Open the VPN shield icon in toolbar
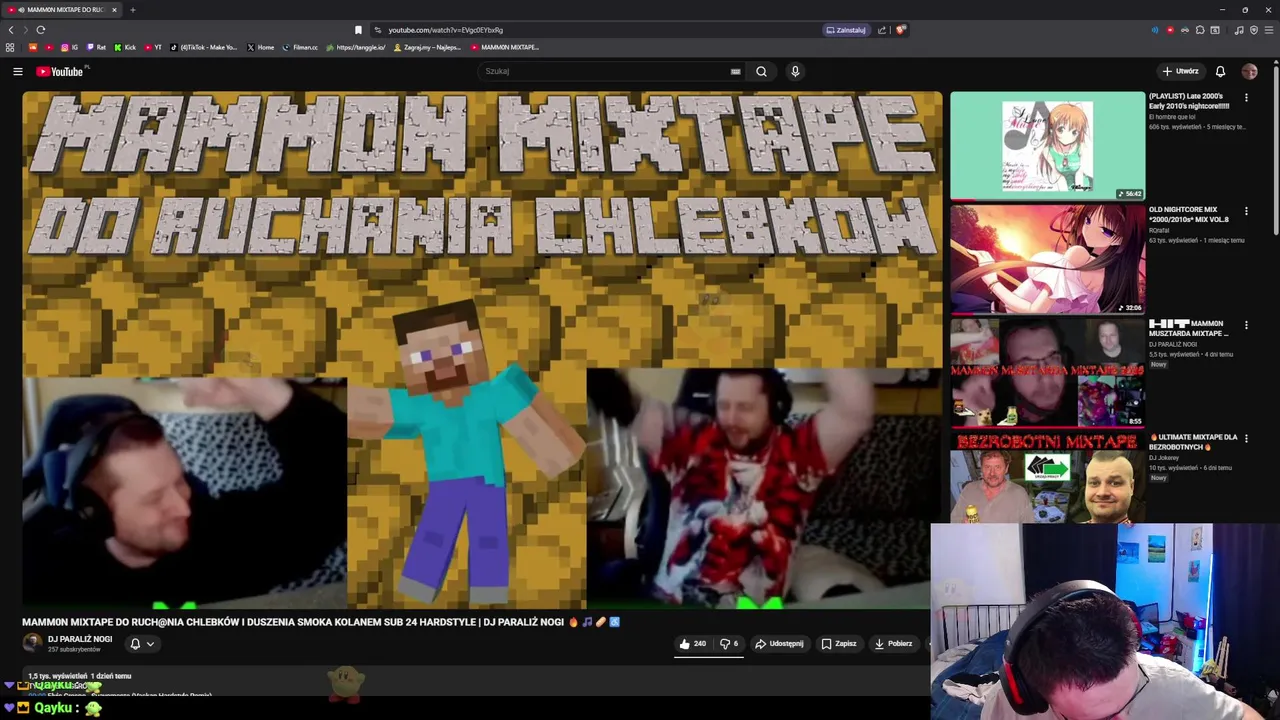Screen dimensions: 1280x720 point(1254,30)
